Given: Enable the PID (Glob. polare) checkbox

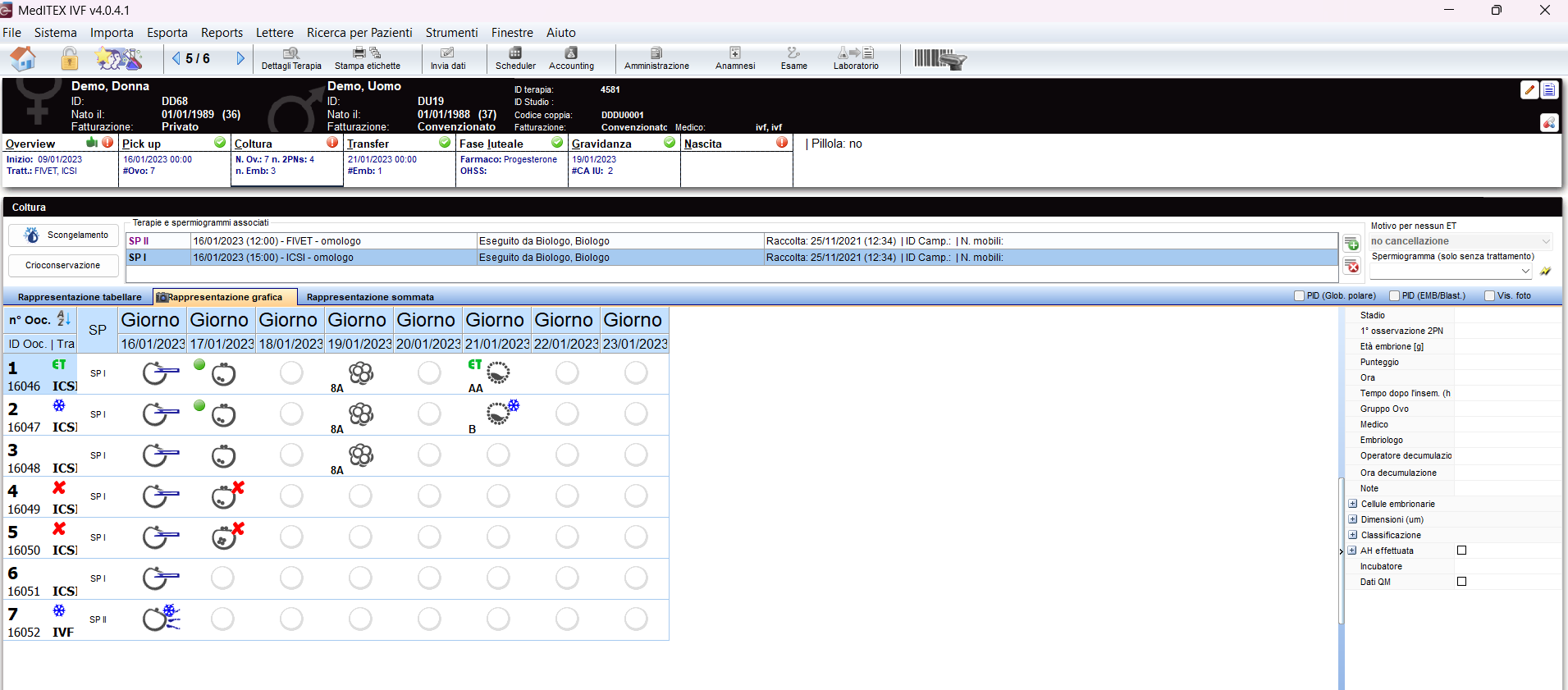Looking at the screenshot, I should (x=1299, y=296).
